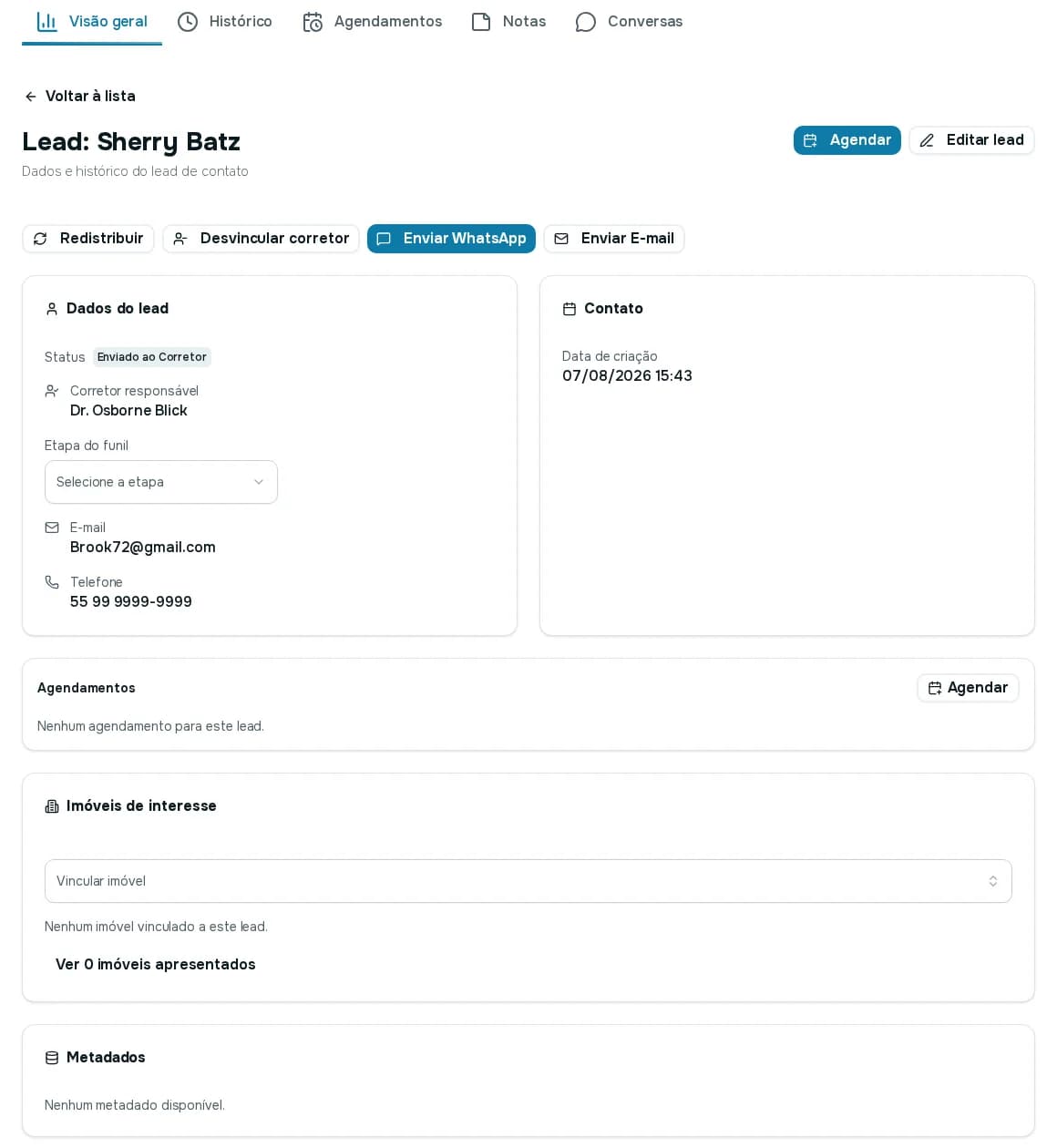Click the calendar icon in the Agendamentos card's Agendar button

(935, 688)
